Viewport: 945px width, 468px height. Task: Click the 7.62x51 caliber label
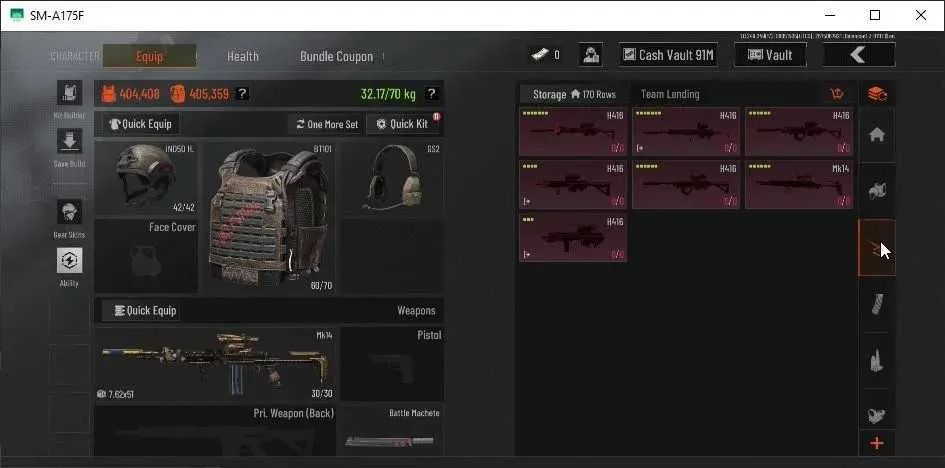tap(121, 395)
